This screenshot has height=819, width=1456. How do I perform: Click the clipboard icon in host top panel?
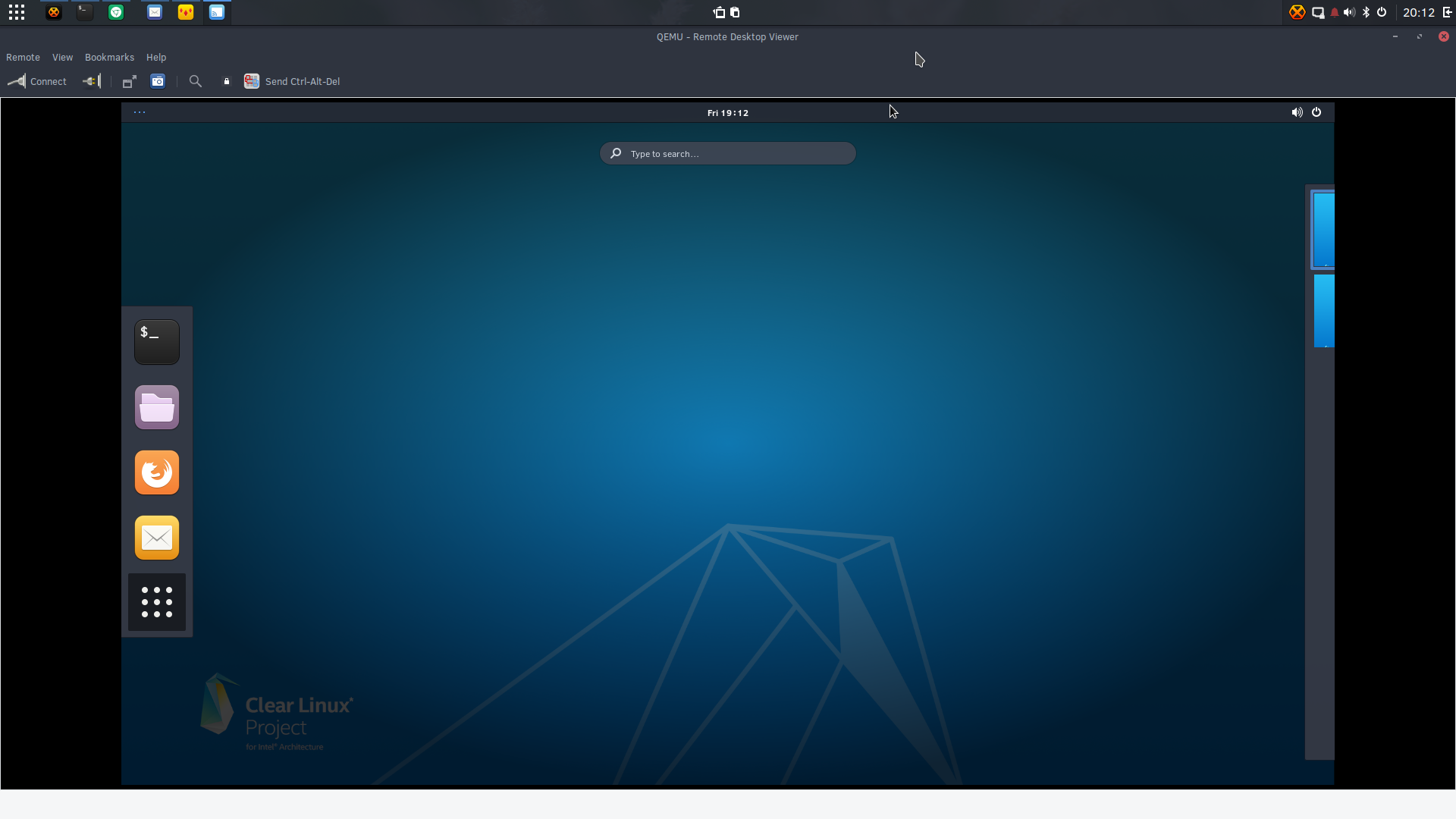tap(735, 12)
